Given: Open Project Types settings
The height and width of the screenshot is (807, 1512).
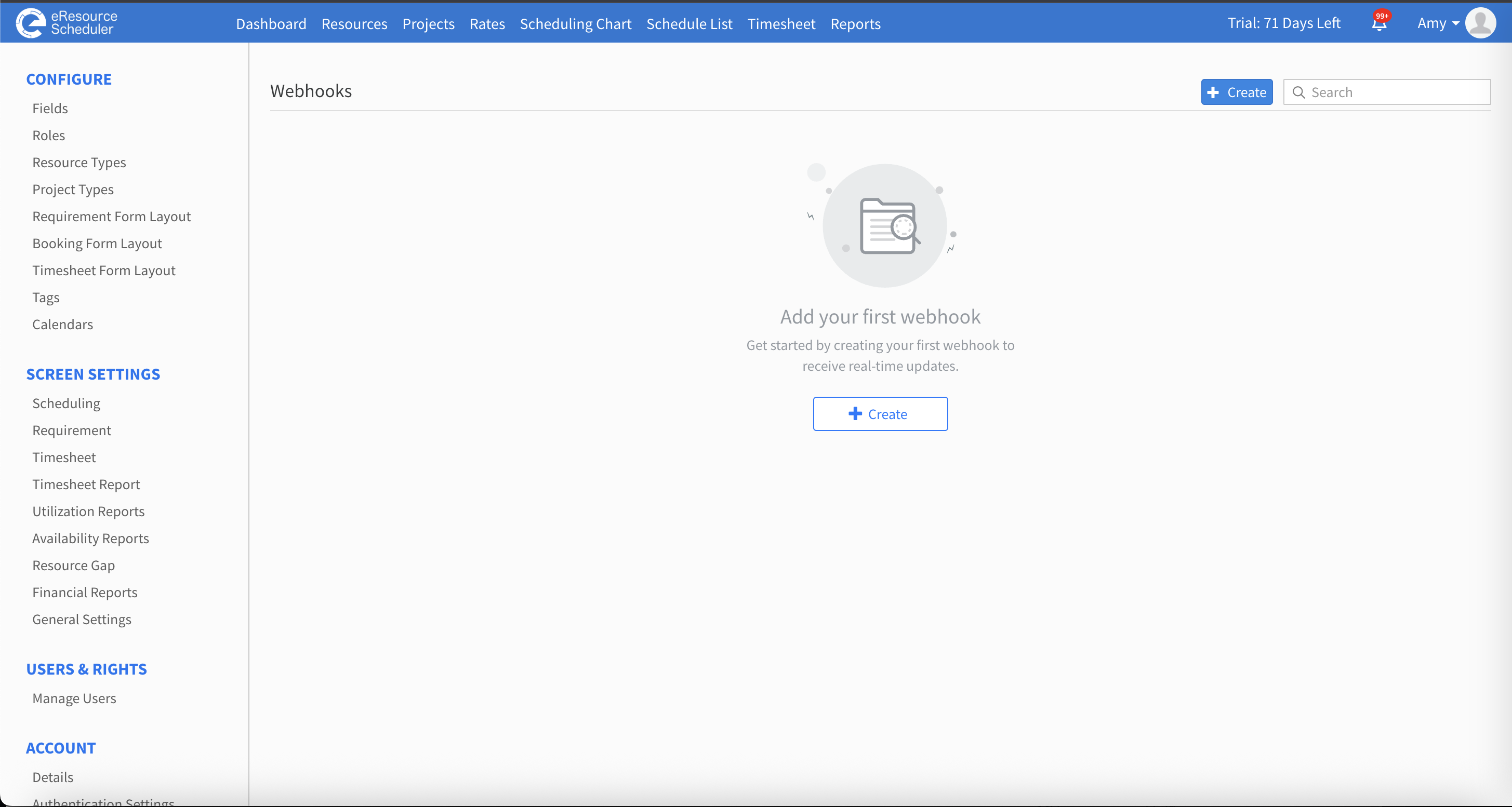Looking at the screenshot, I should (x=73, y=190).
